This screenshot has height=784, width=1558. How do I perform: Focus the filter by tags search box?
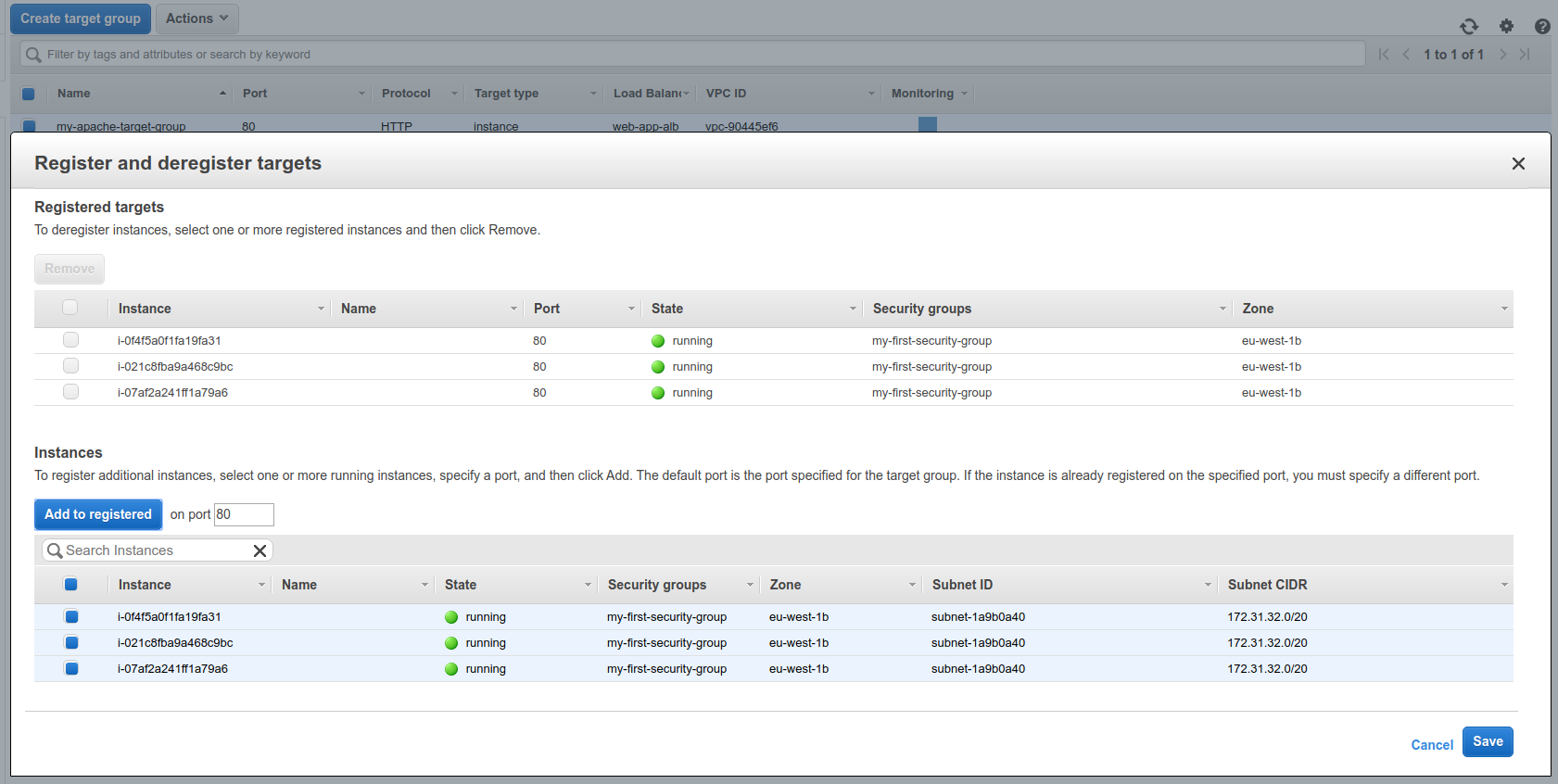pyautogui.click(x=692, y=55)
